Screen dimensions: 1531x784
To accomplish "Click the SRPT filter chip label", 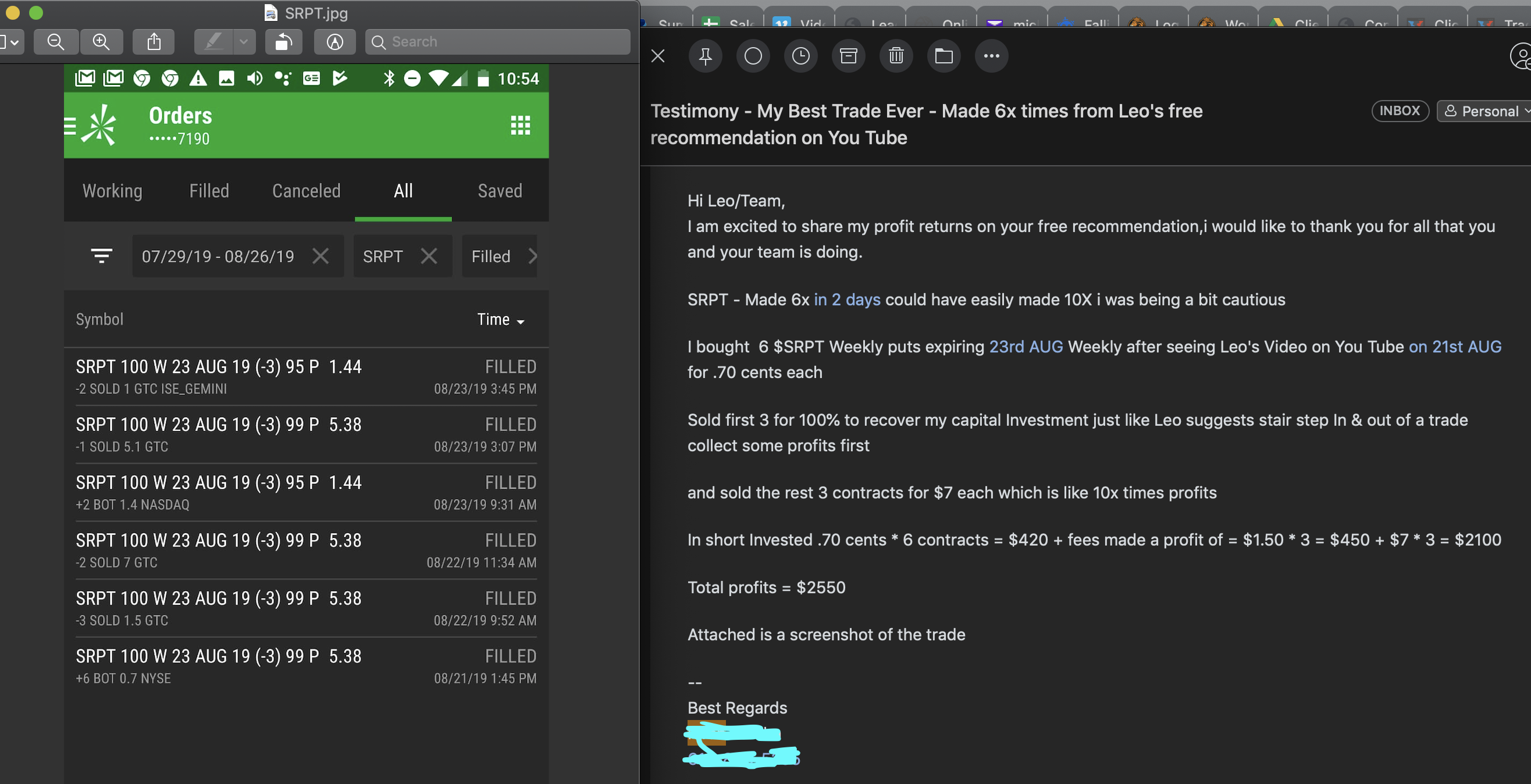I will pos(383,256).
